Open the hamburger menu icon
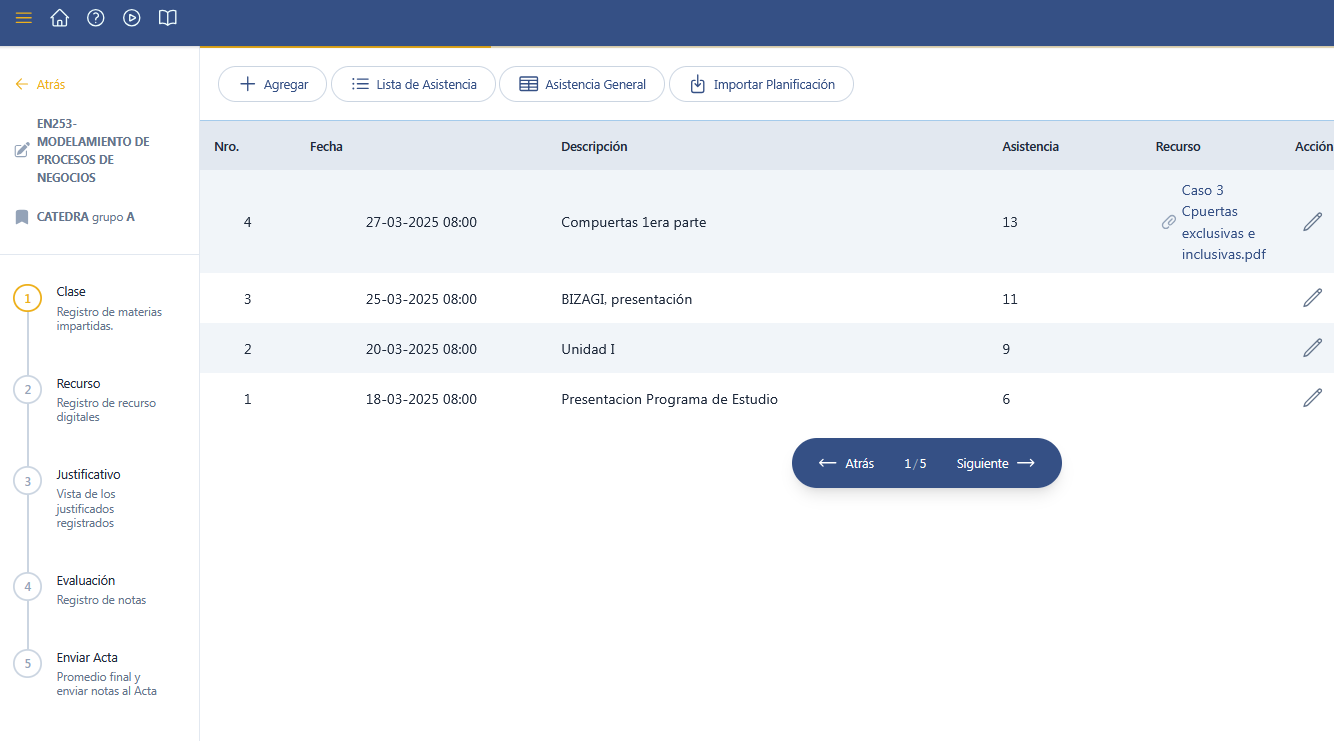 pos(24,18)
